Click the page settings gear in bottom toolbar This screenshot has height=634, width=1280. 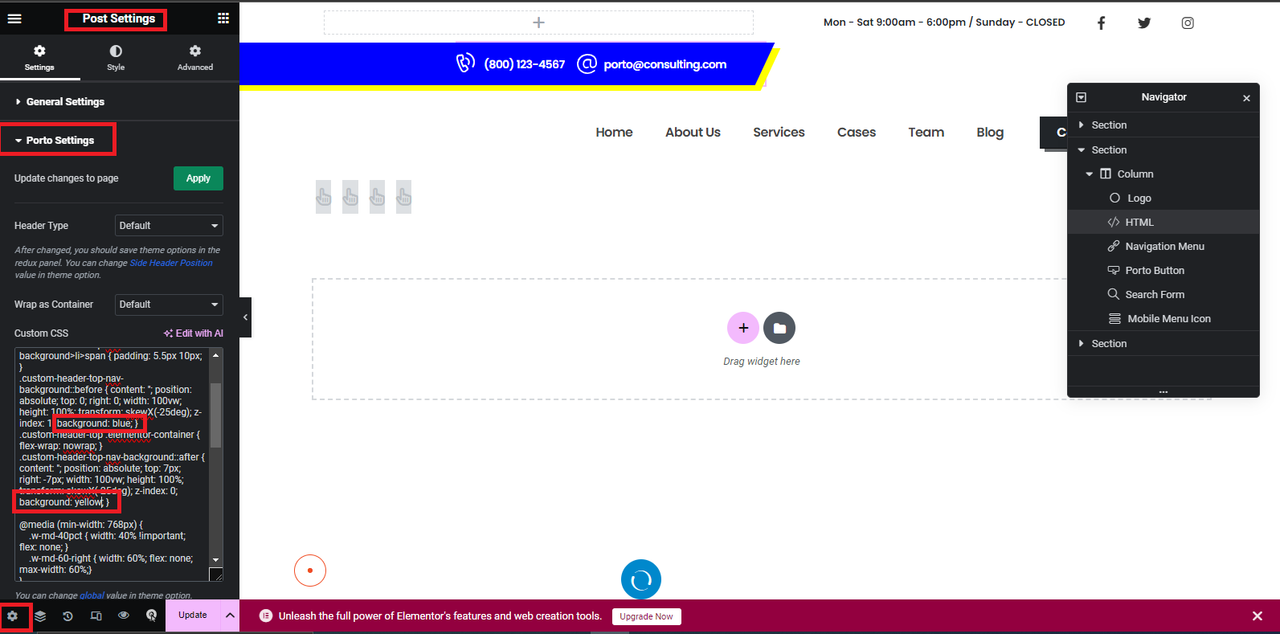click(12, 616)
